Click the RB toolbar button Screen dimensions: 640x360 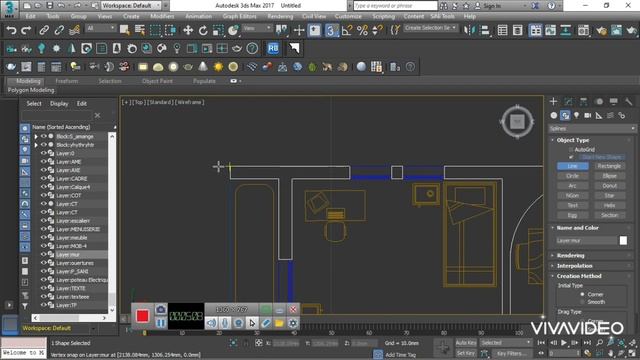273,48
